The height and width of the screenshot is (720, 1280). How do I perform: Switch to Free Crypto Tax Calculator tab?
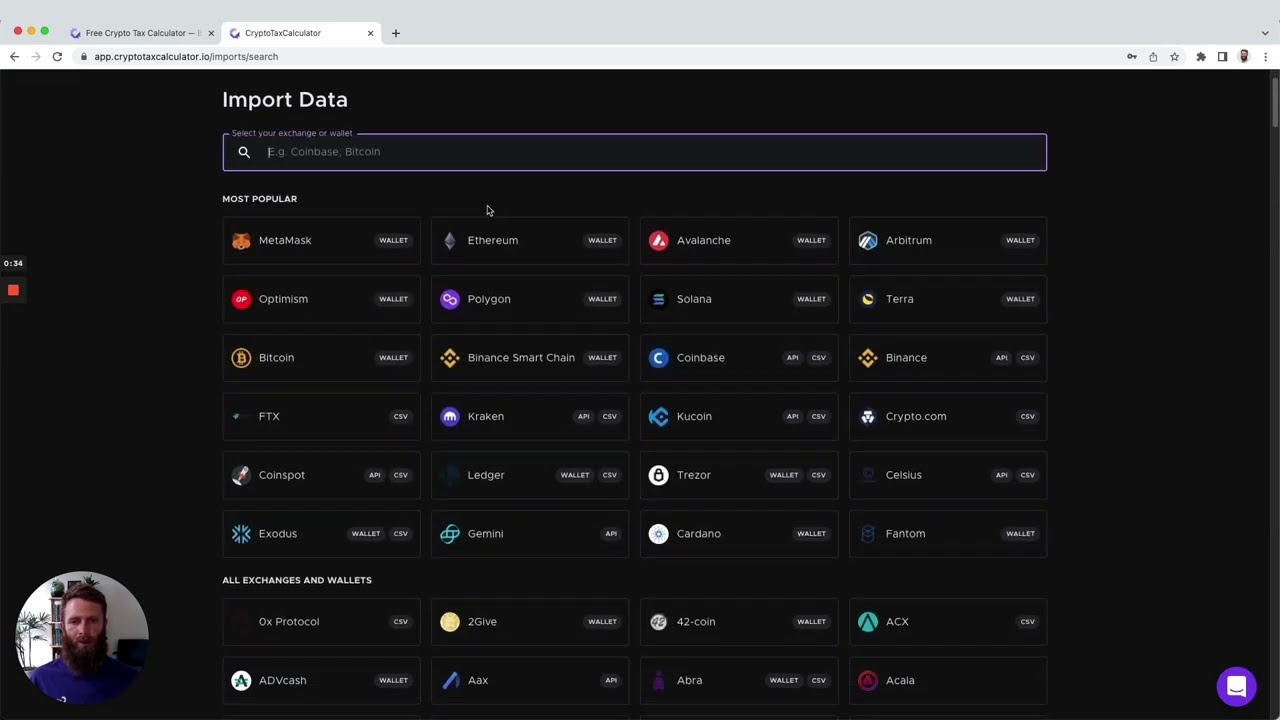(143, 33)
